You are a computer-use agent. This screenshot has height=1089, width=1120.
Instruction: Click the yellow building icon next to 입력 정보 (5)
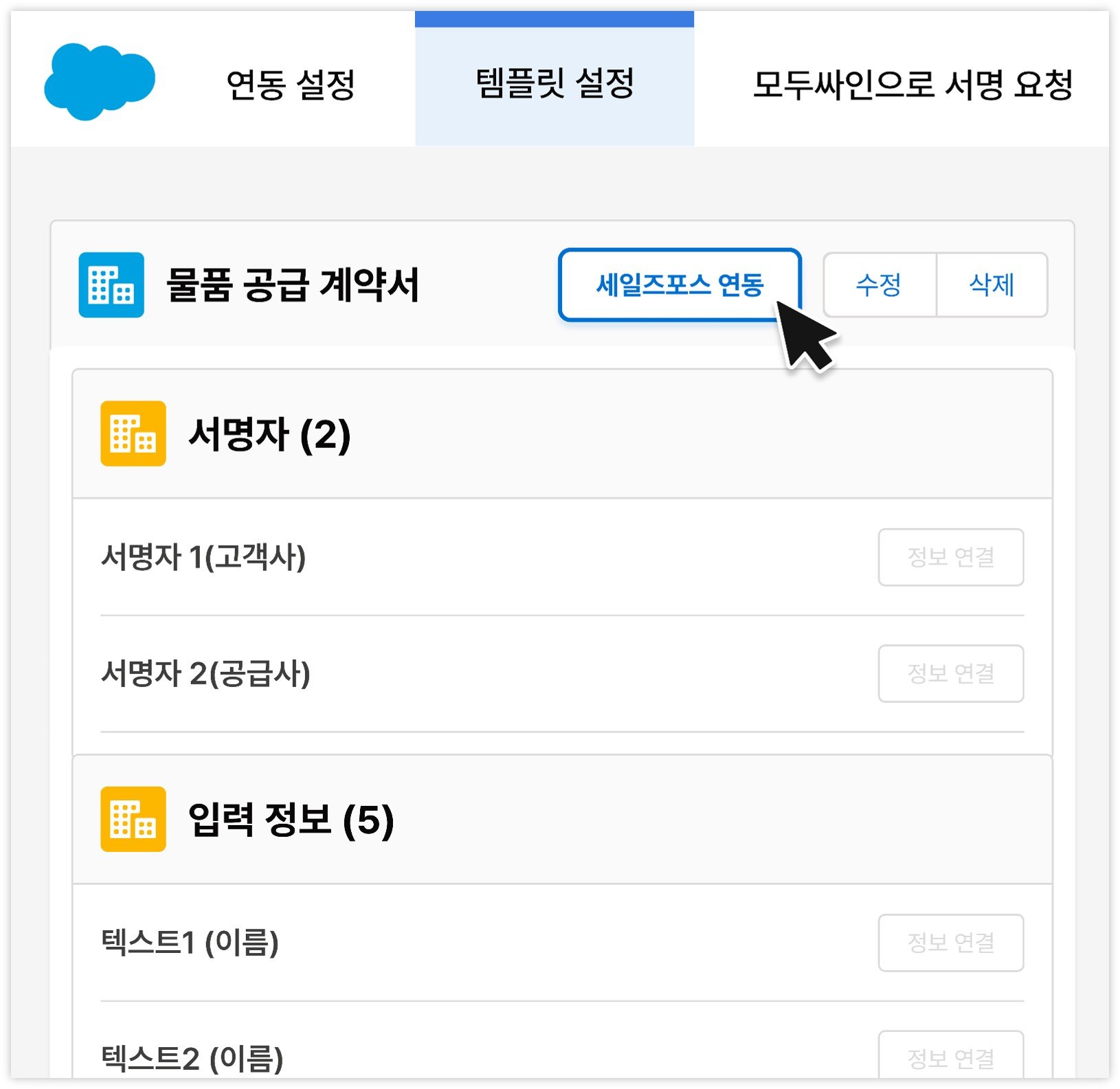pyautogui.click(x=133, y=819)
